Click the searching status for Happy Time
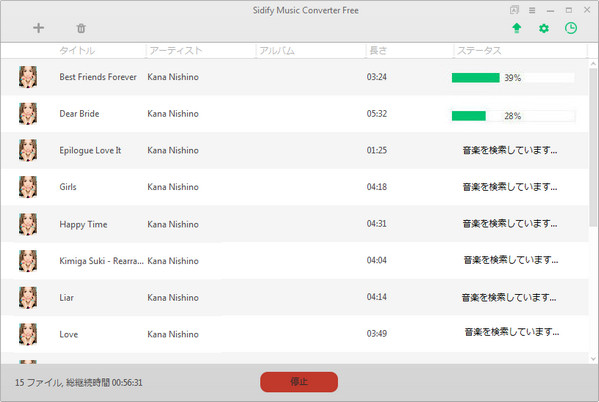Screen dimensions: 599x402 pyautogui.click(x=510, y=224)
